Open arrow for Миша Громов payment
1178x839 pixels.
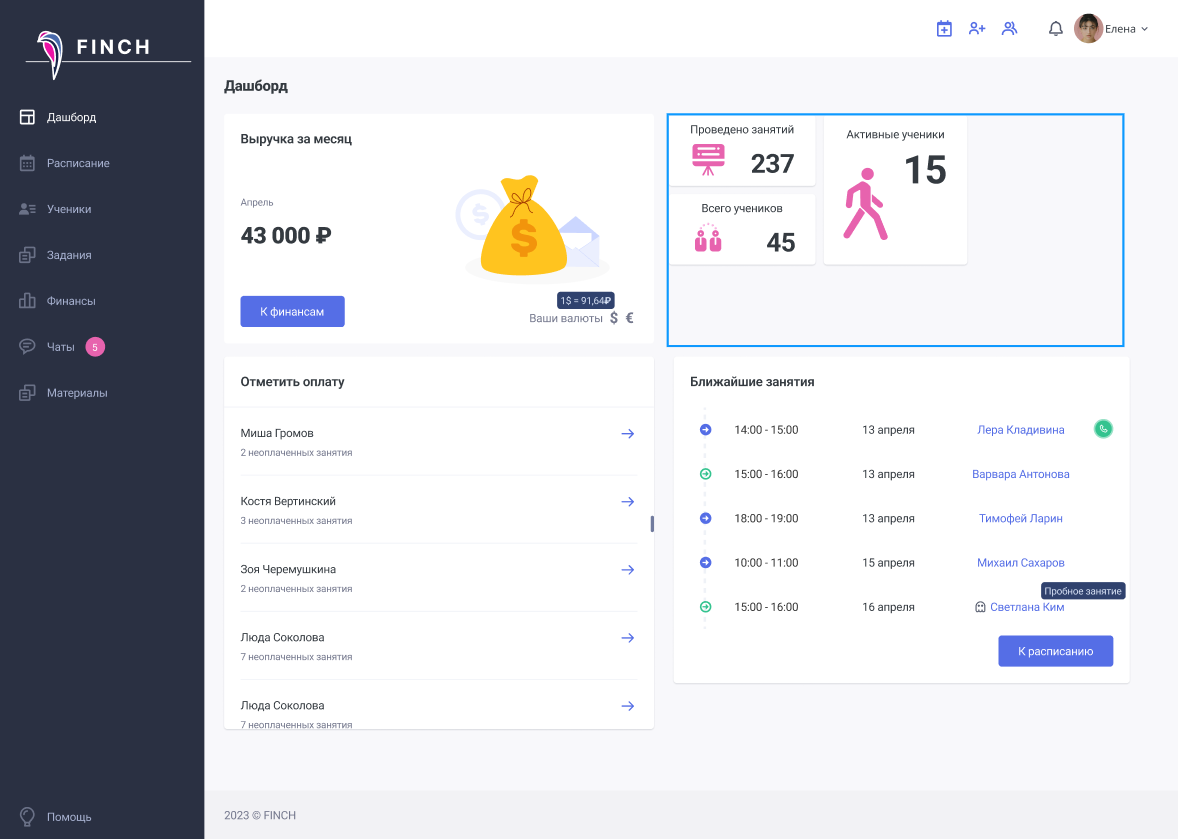click(628, 434)
